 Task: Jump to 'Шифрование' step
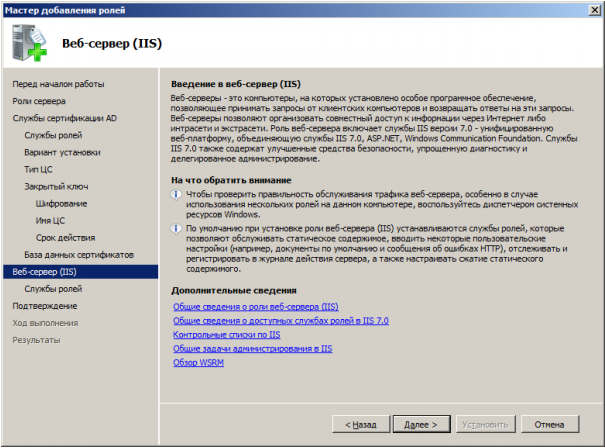point(61,203)
